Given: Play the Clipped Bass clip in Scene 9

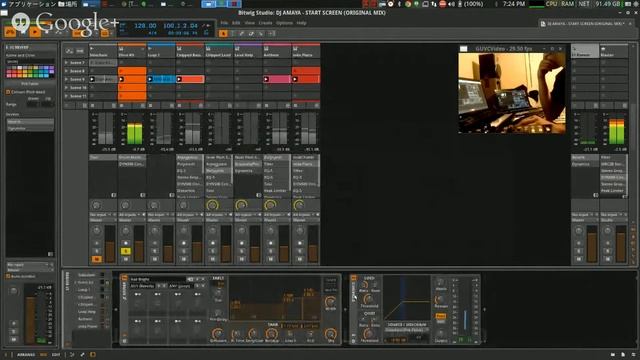Looking at the screenshot, I should pos(179,79).
